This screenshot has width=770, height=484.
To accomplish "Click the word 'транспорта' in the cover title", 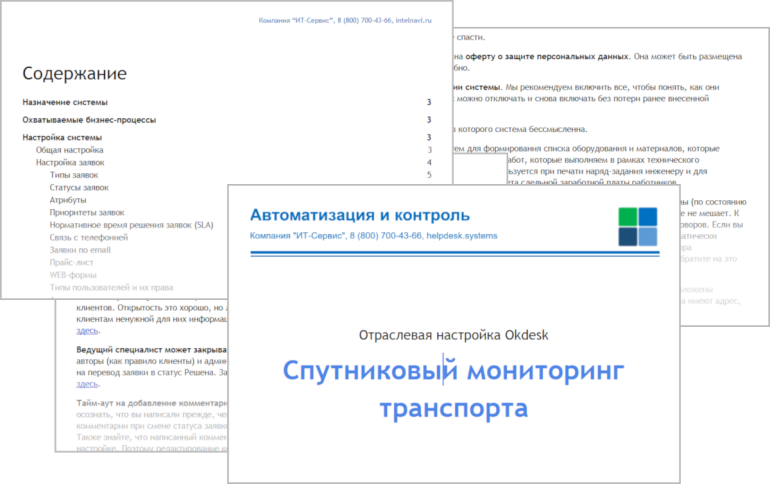I will tap(454, 408).
